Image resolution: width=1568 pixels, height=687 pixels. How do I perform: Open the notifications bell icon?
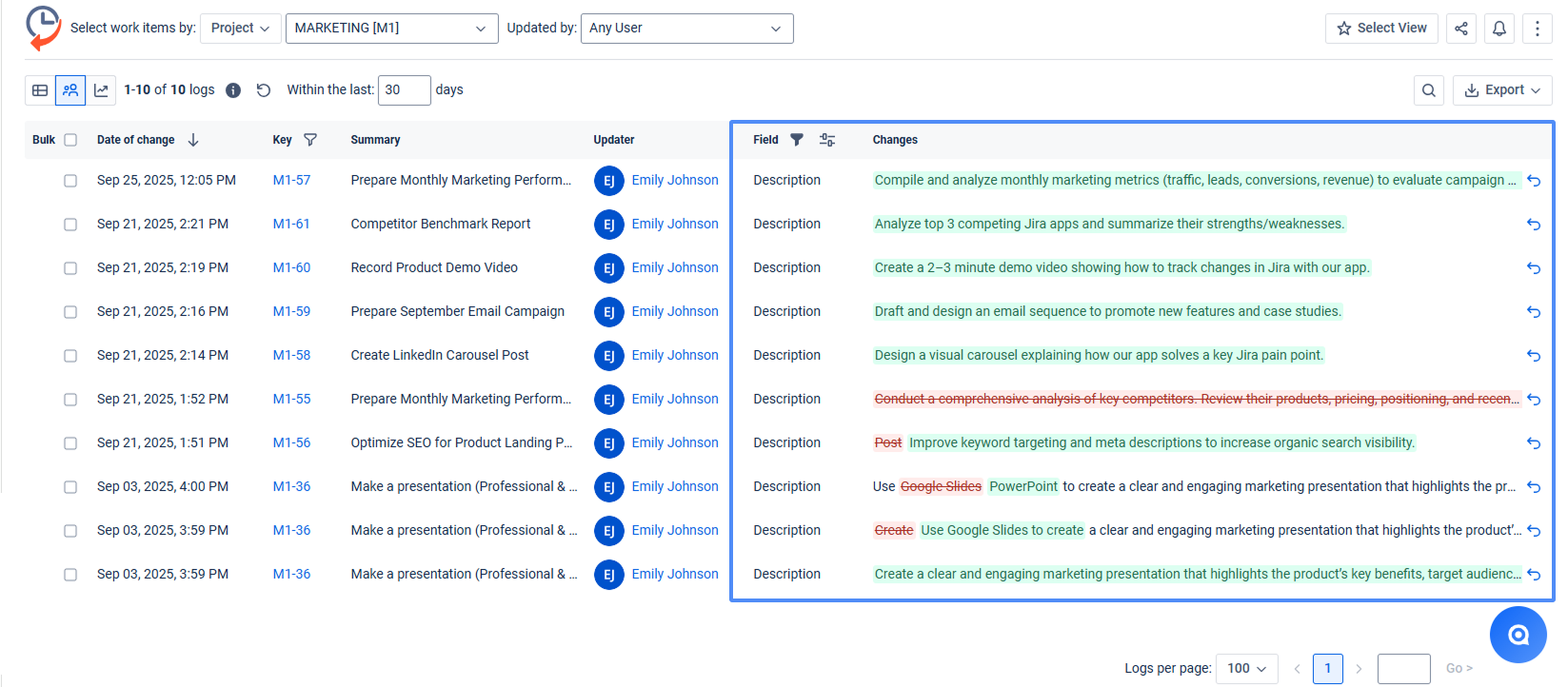coord(1499,29)
